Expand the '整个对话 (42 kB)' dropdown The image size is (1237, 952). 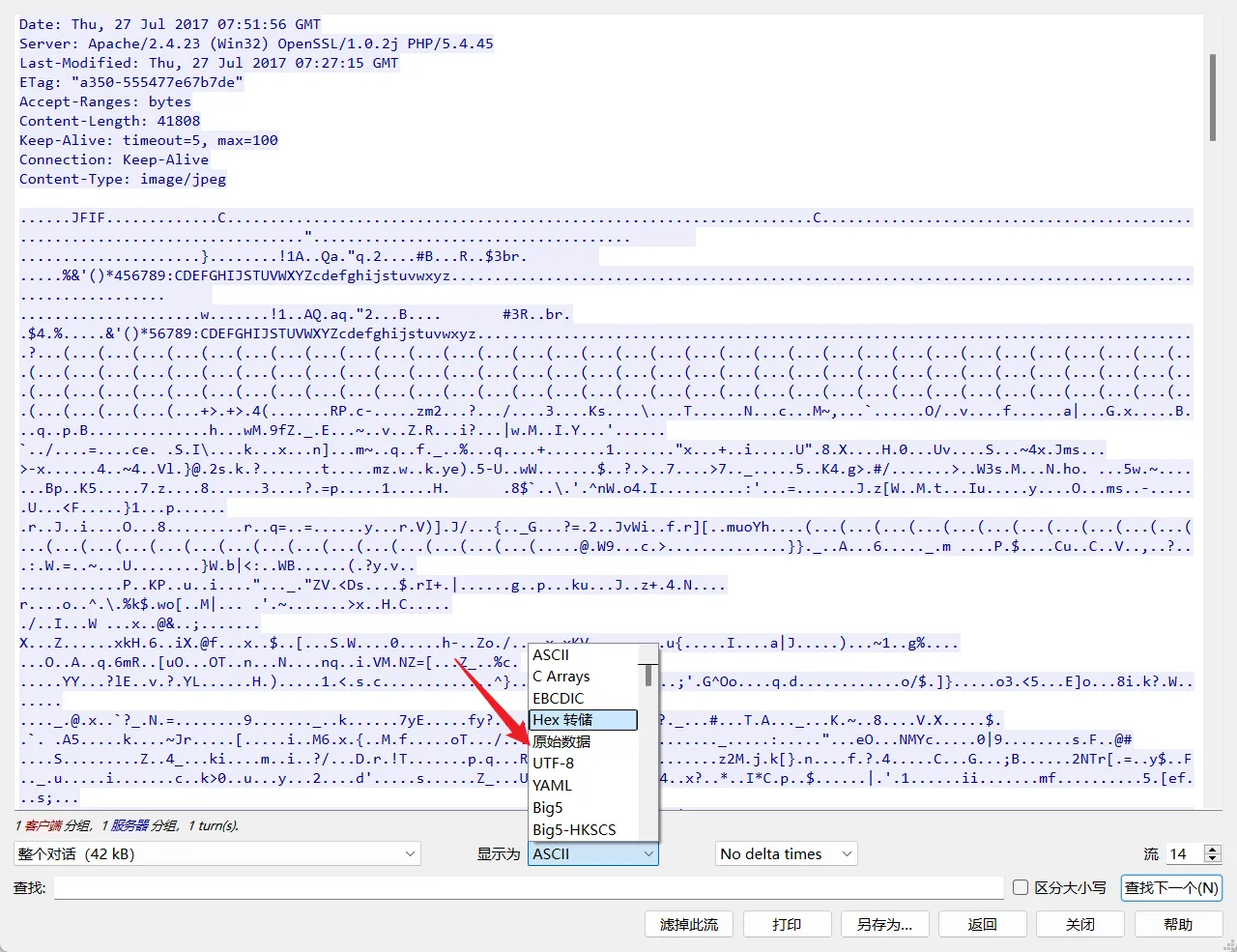(216, 854)
